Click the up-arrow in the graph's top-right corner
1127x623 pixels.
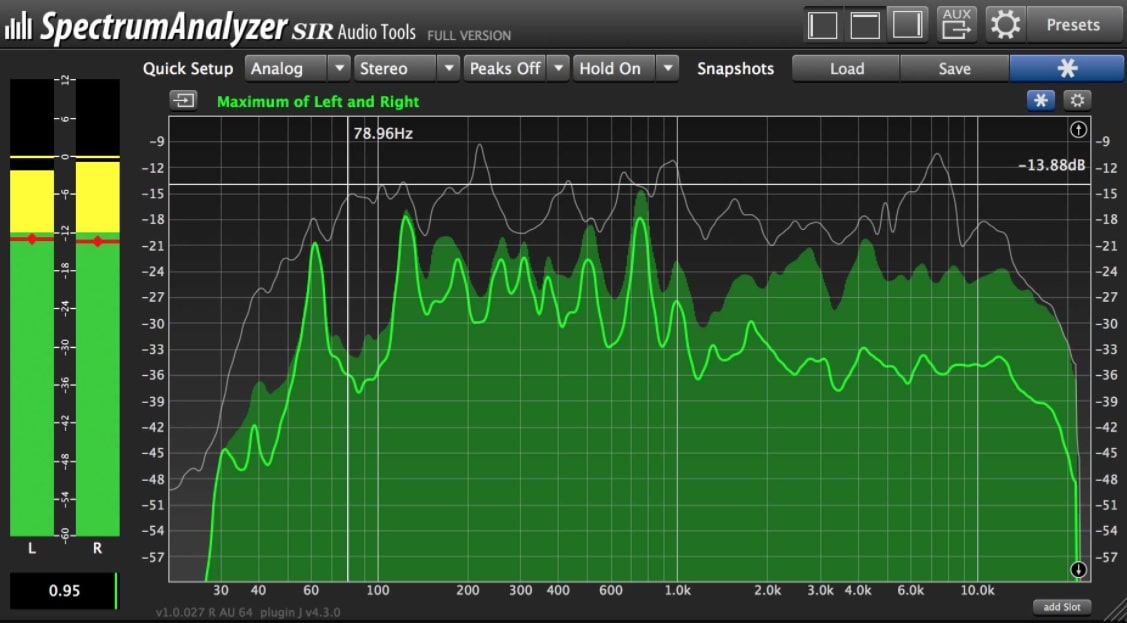click(1078, 128)
